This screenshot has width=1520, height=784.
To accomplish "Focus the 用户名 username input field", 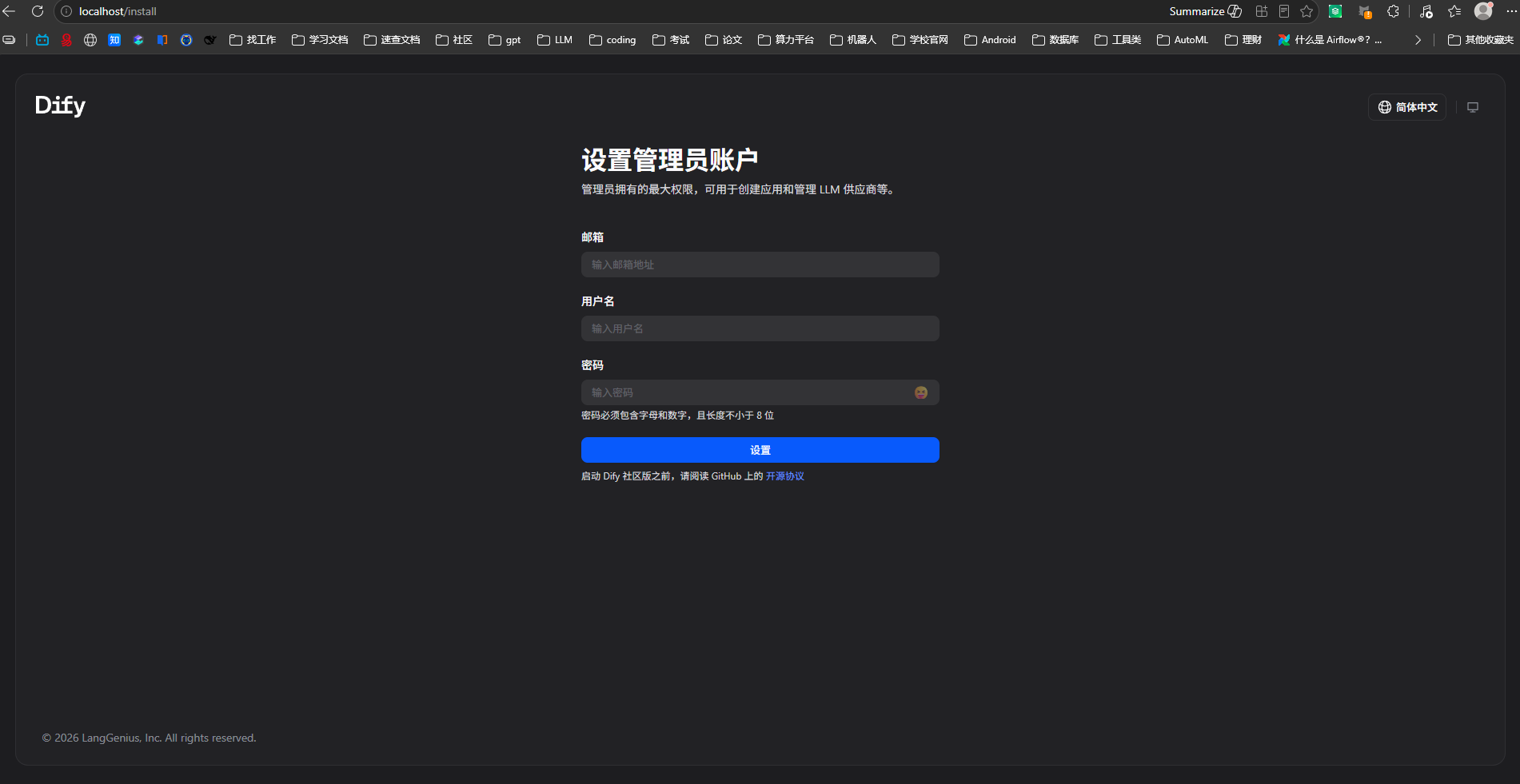I will click(760, 328).
